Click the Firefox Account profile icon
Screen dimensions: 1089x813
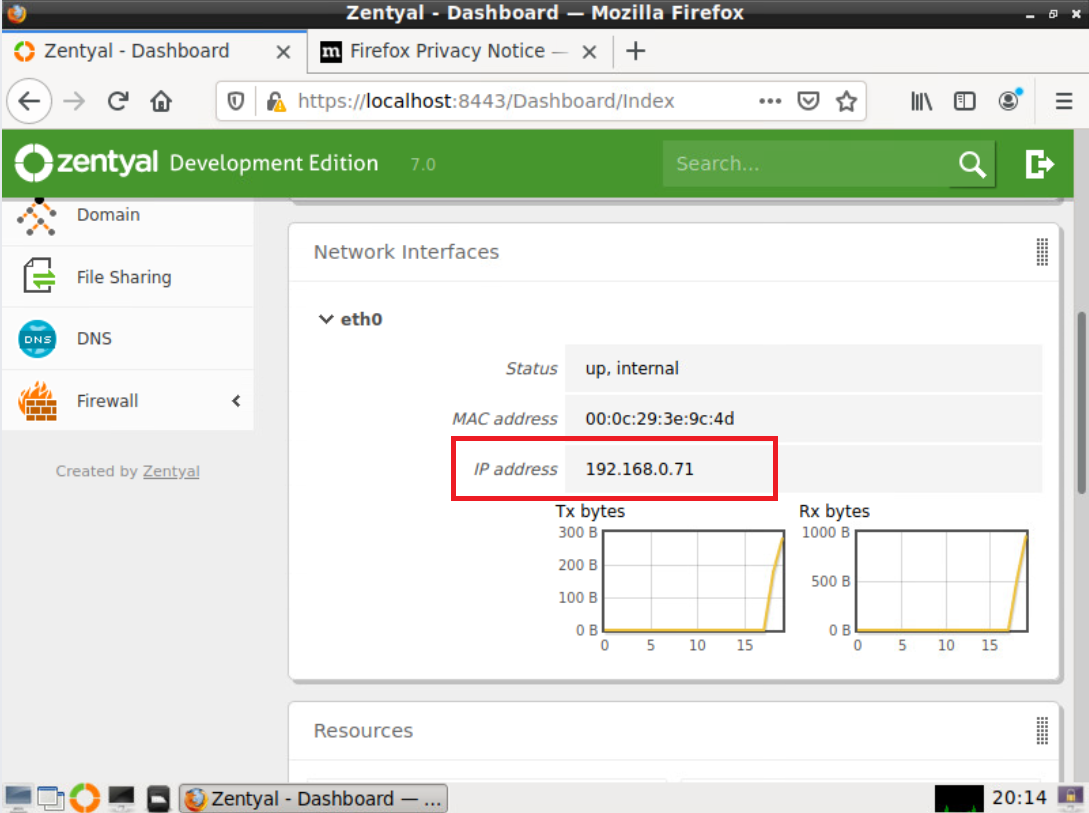pos(1008,100)
